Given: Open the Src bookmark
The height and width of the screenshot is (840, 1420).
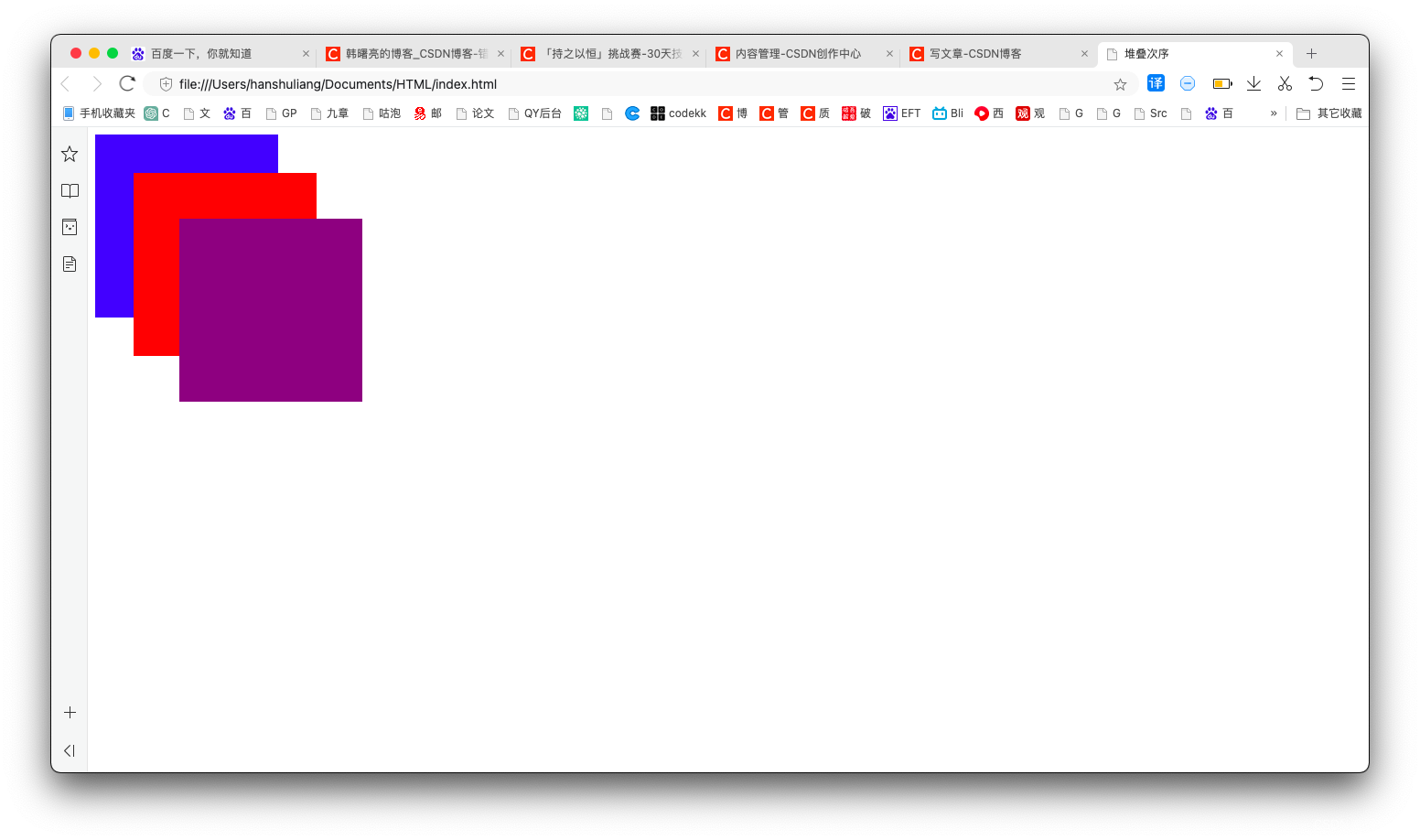Looking at the screenshot, I should [1150, 113].
